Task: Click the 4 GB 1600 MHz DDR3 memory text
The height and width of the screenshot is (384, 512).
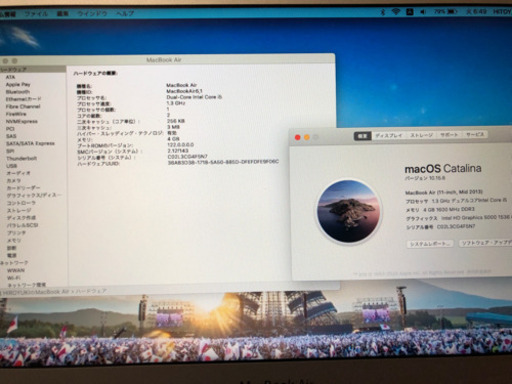Action: point(449,210)
